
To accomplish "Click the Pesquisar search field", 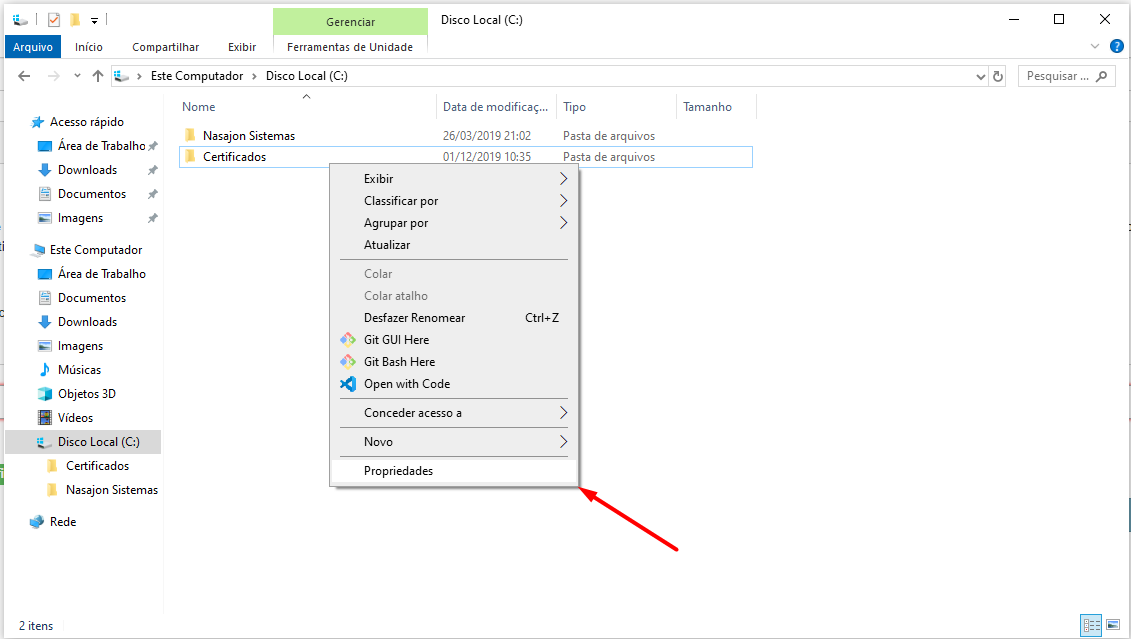I will pyautogui.click(x=1058, y=76).
